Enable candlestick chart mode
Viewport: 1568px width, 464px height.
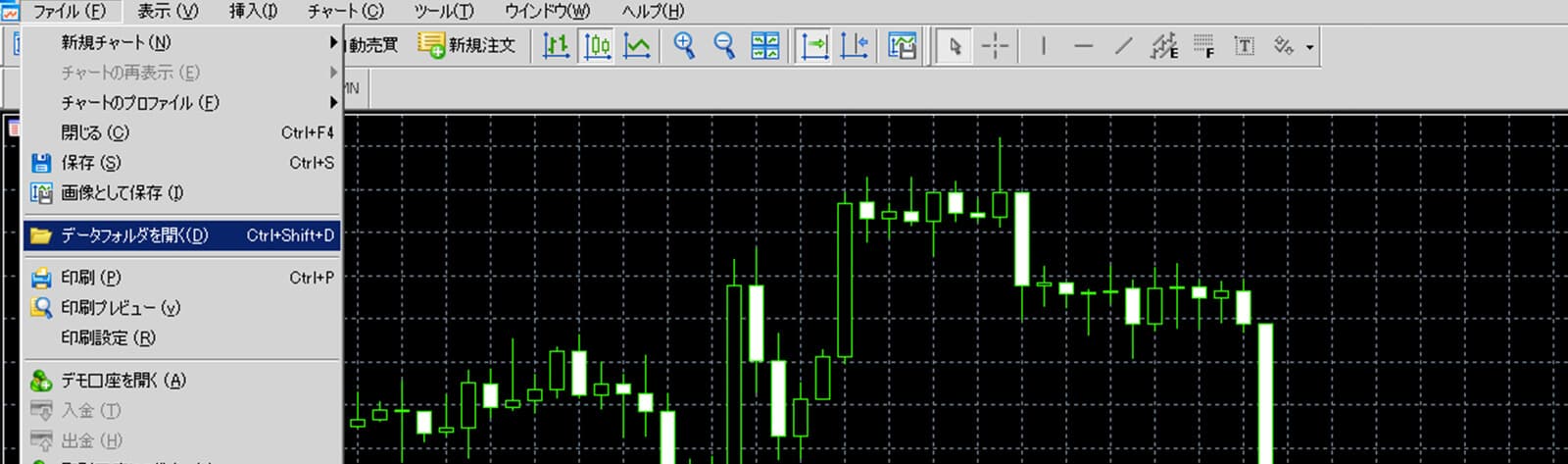[x=597, y=46]
